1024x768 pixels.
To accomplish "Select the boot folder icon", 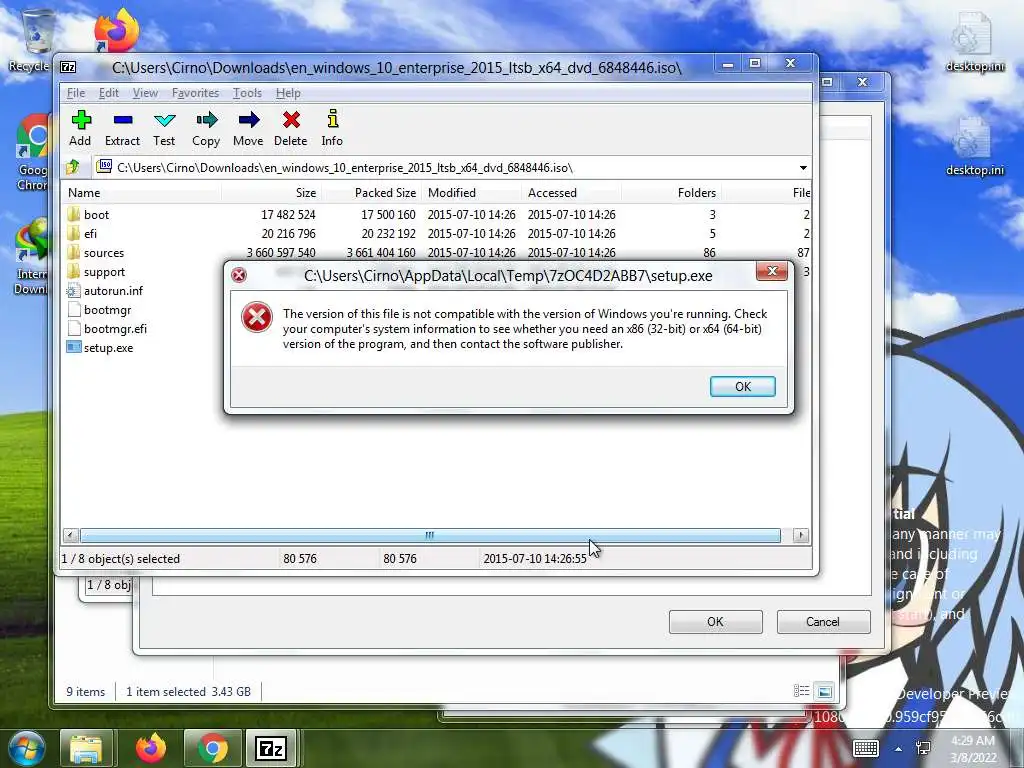I will coord(73,214).
